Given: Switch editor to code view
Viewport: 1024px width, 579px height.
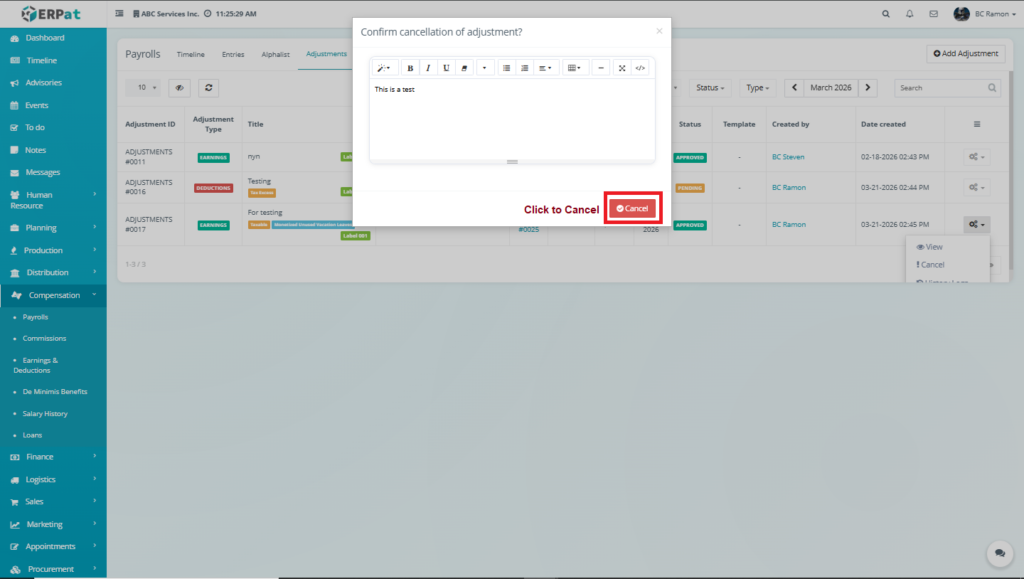Looking at the screenshot, I should [640, 68].
